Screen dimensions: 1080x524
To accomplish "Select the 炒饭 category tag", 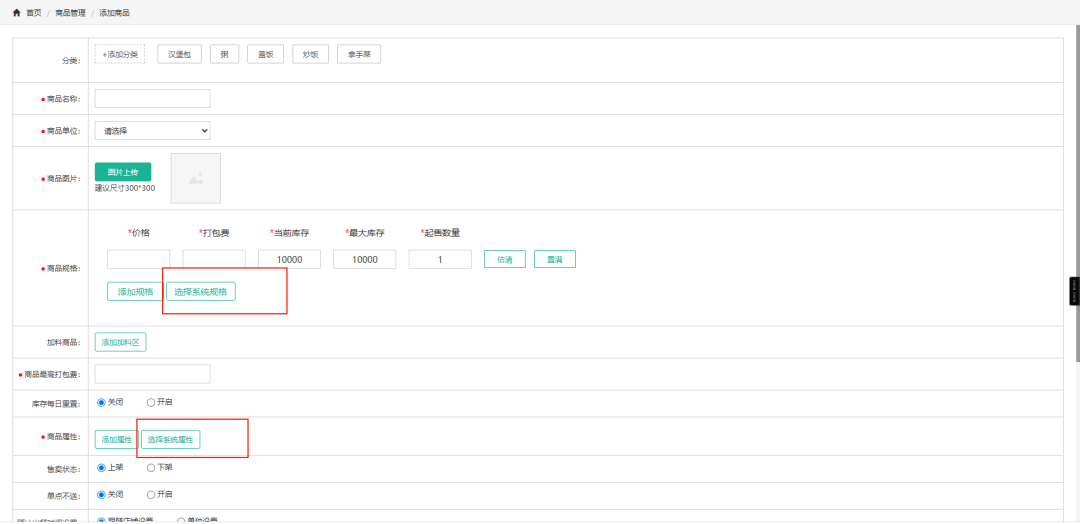I will (x=311, y=54).
